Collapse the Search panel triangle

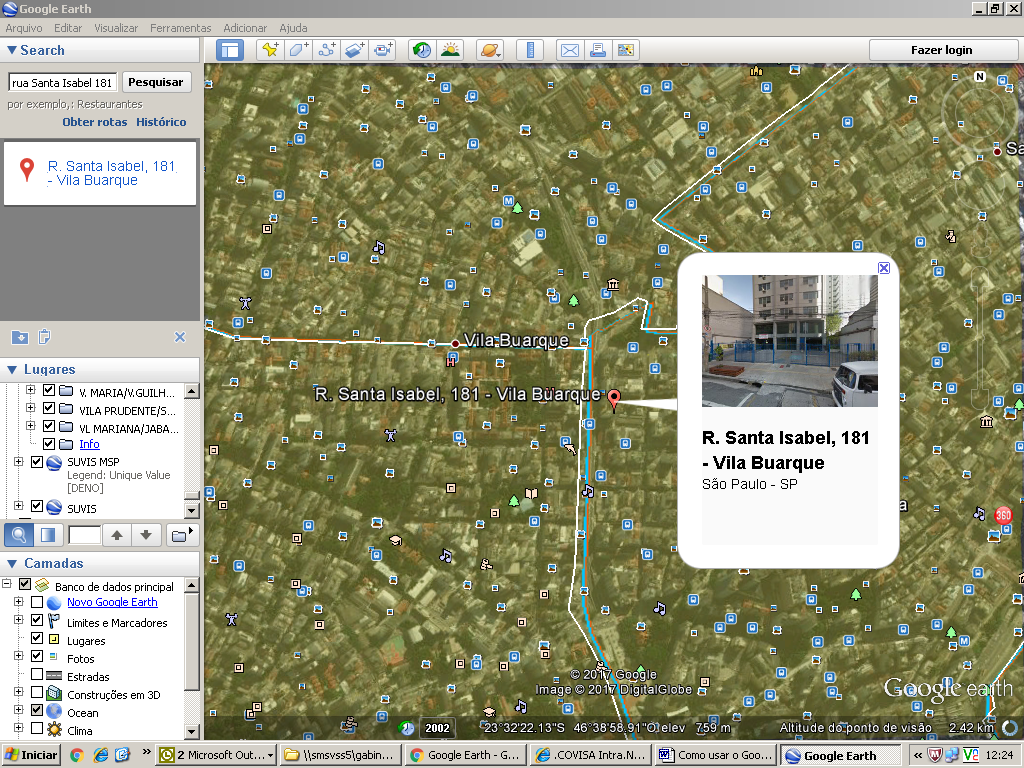click(12, 50)
